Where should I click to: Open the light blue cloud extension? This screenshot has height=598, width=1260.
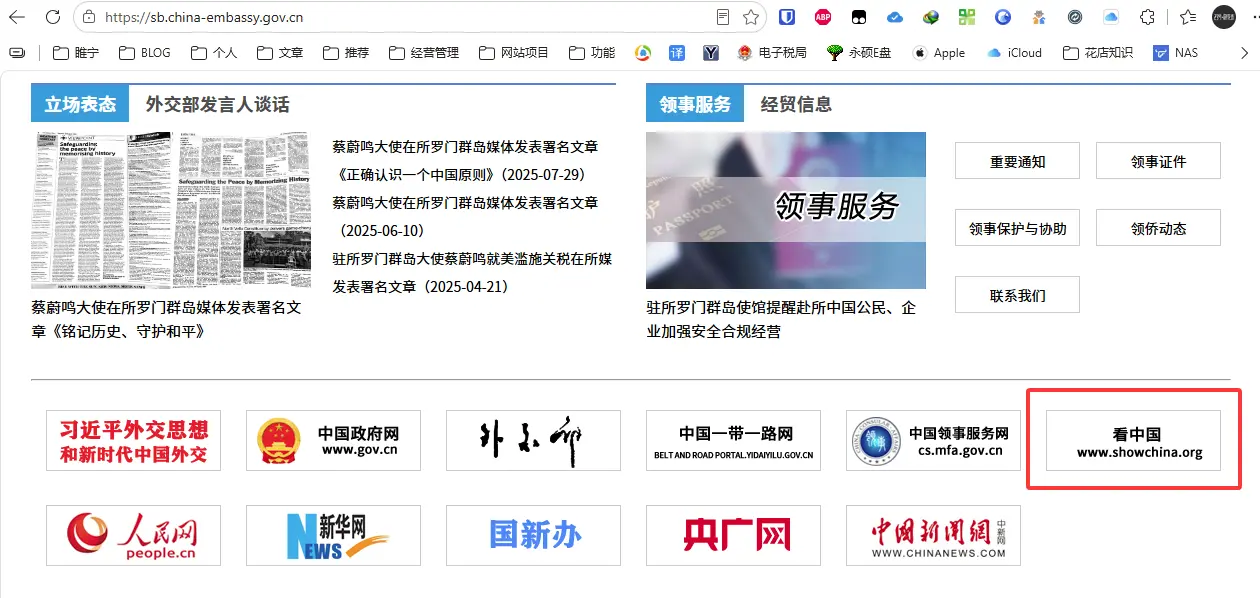click(x=1111, y=17)
